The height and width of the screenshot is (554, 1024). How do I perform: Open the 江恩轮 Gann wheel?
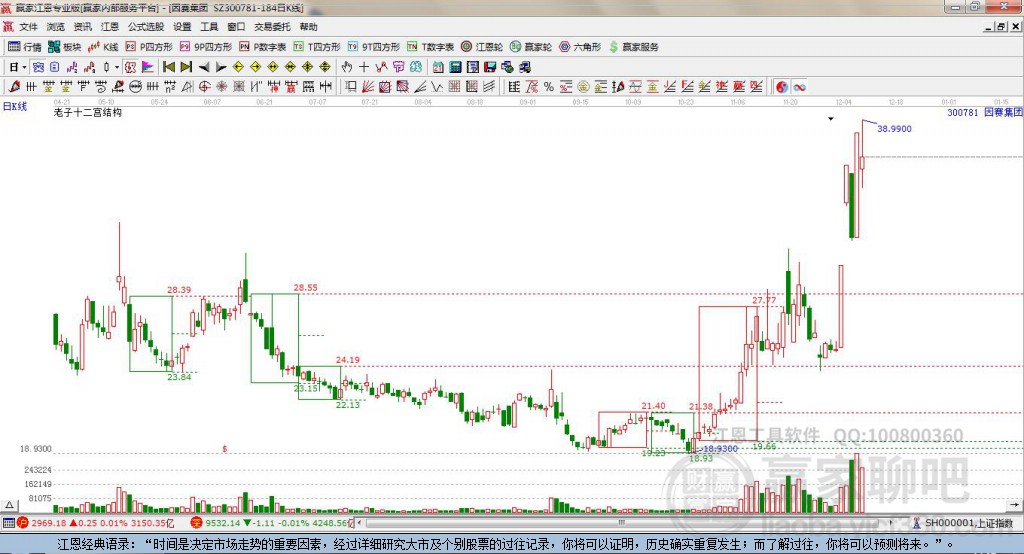click(482, 47)
